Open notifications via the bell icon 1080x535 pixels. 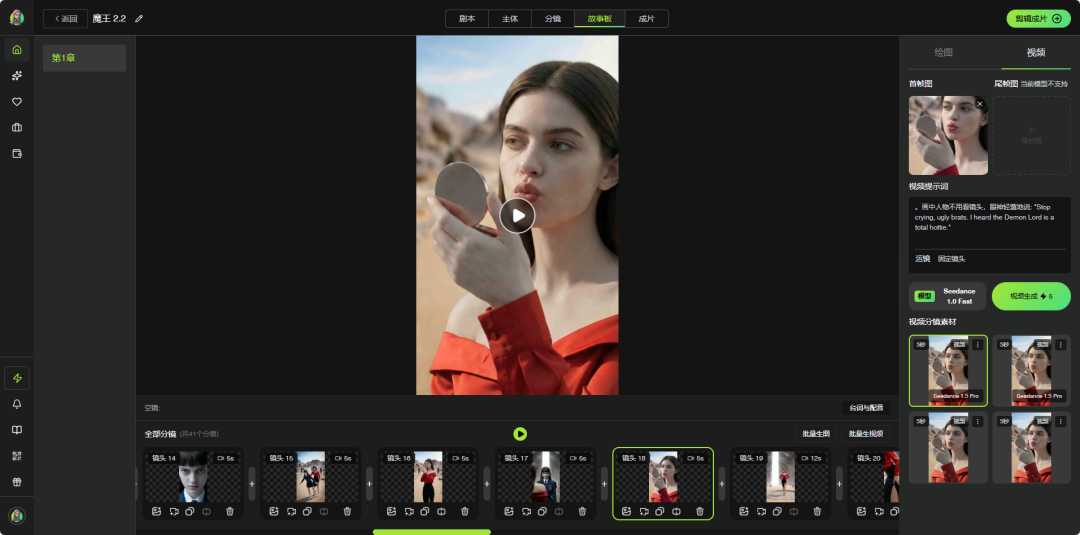pyautogui.click(x=16, y=404)
